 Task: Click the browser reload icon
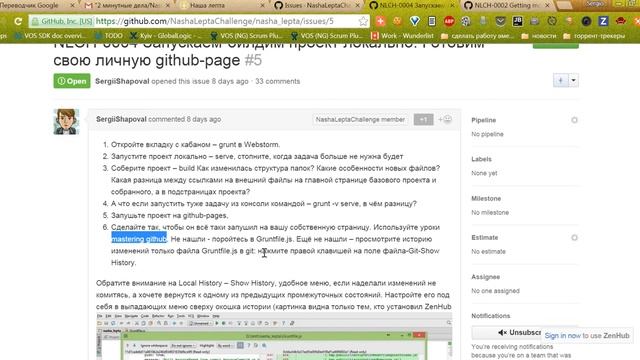tap(18, 21)
